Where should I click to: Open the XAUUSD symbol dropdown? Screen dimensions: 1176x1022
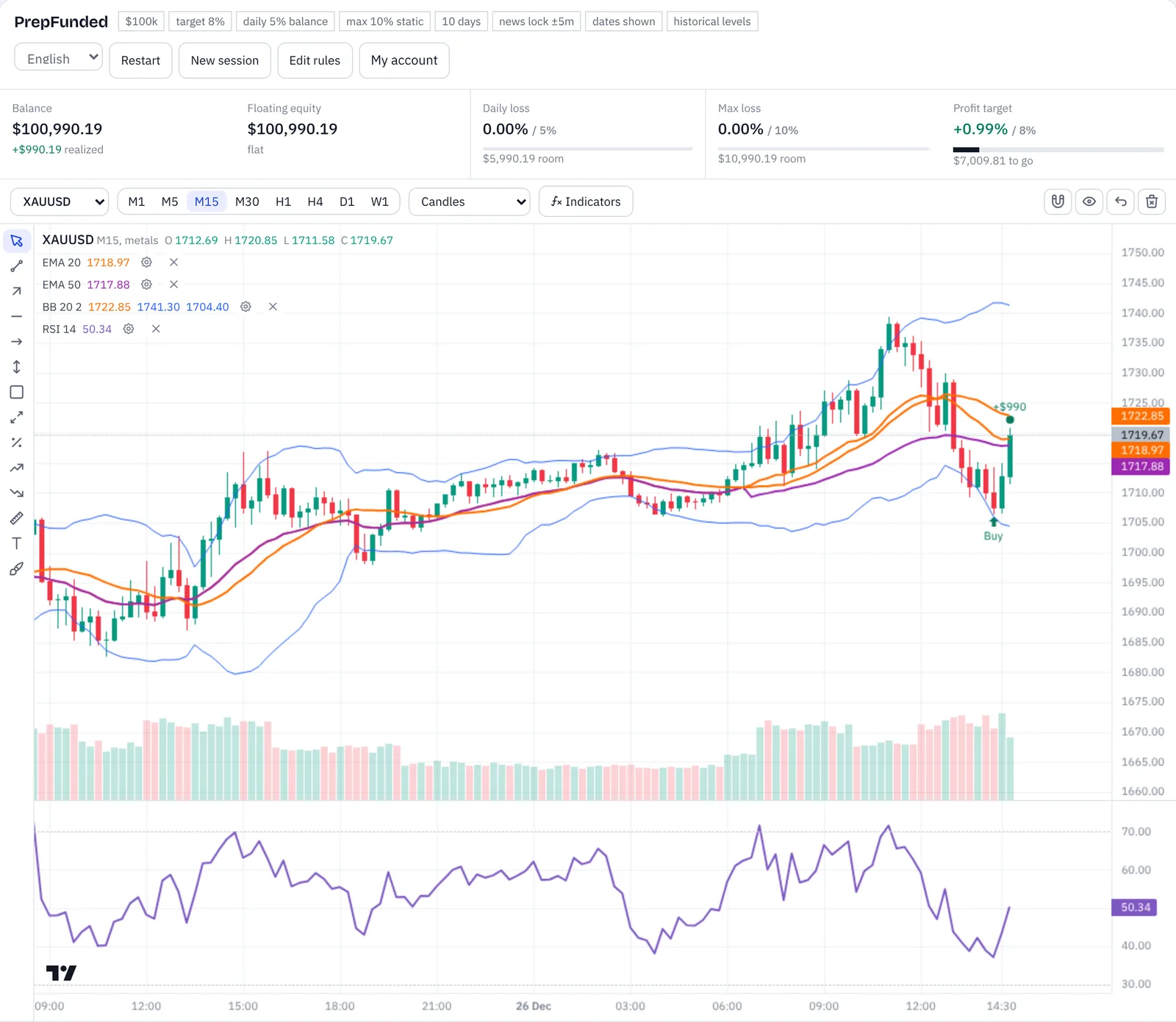(x=60, y=201)
